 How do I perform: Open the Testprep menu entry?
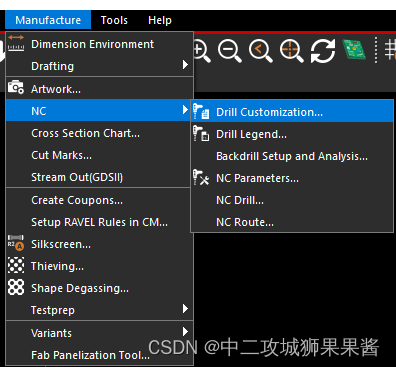click(x=99, y=310)
